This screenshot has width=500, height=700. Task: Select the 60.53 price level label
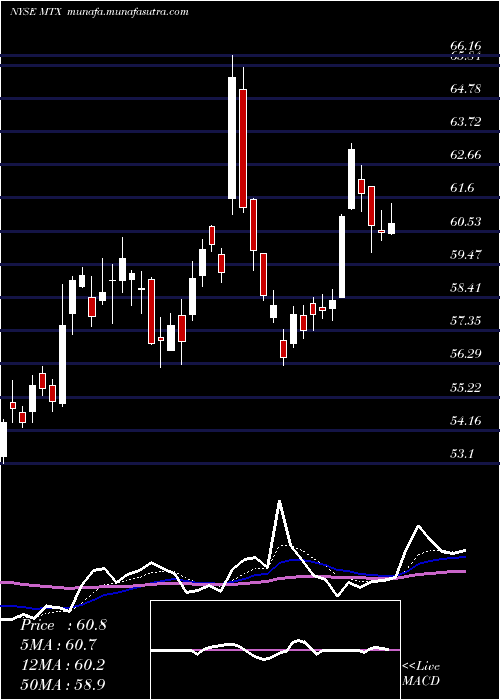click(466, 222)
